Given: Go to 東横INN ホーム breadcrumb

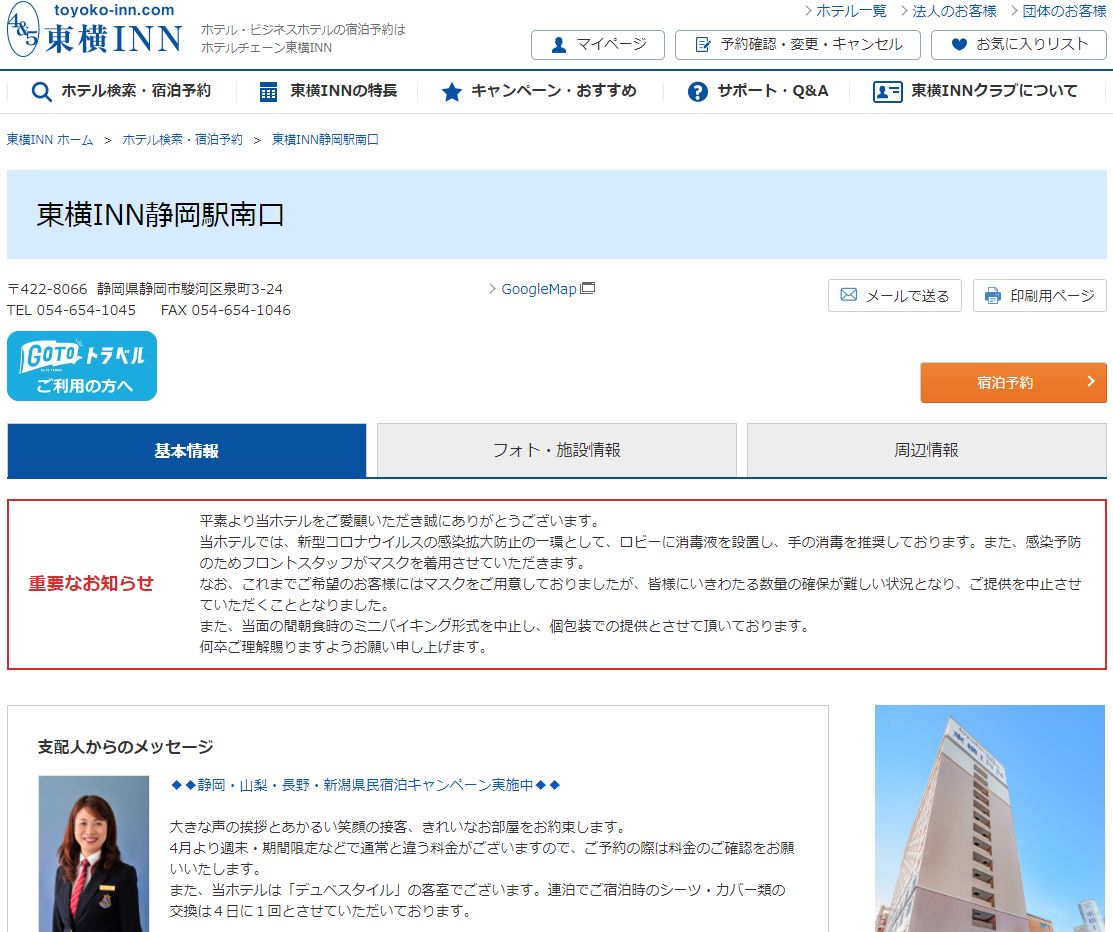Looking at the screenshot, I should click(50, 140).
